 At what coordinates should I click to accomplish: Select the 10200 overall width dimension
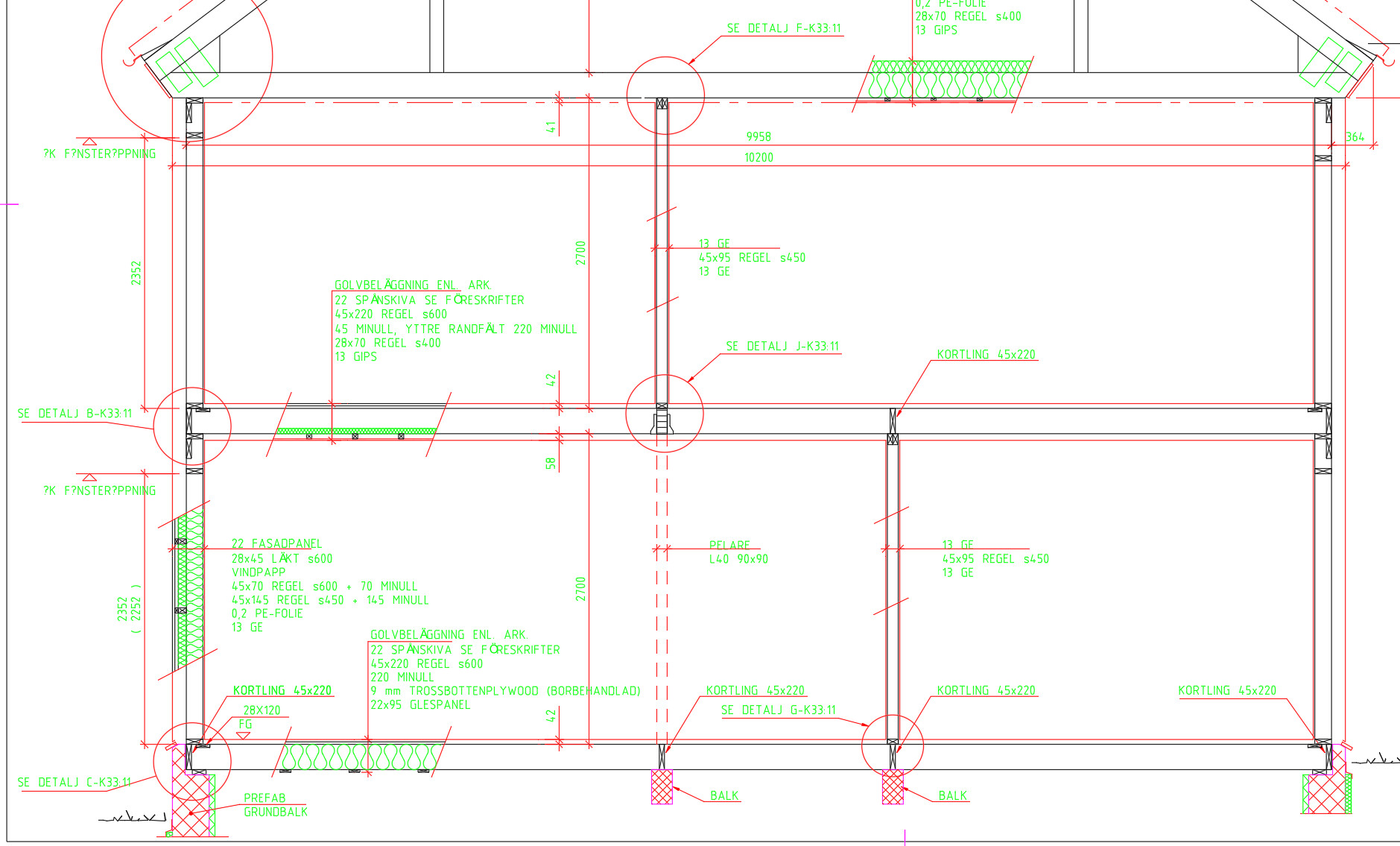pos(758,158)
